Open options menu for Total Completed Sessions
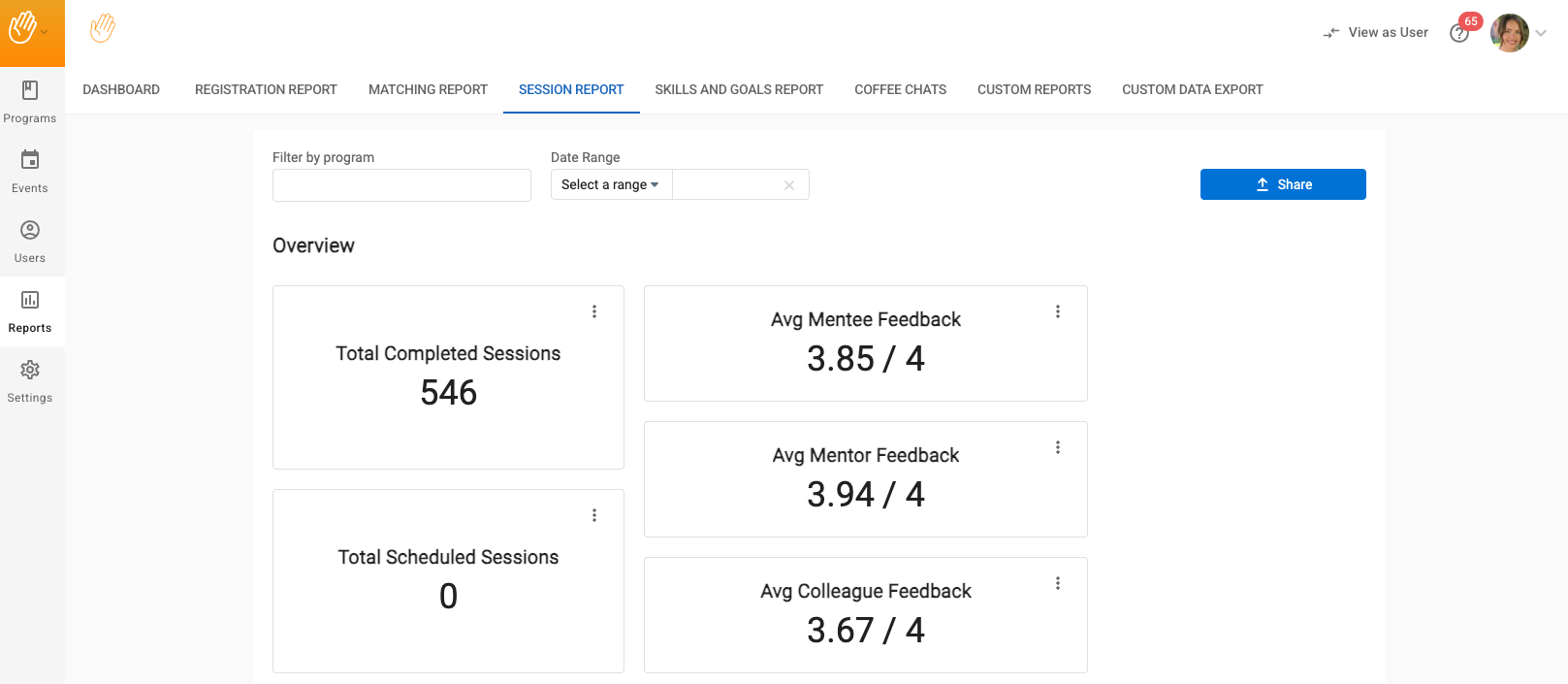The image size is (1568, 684). [x=594, y=311]
